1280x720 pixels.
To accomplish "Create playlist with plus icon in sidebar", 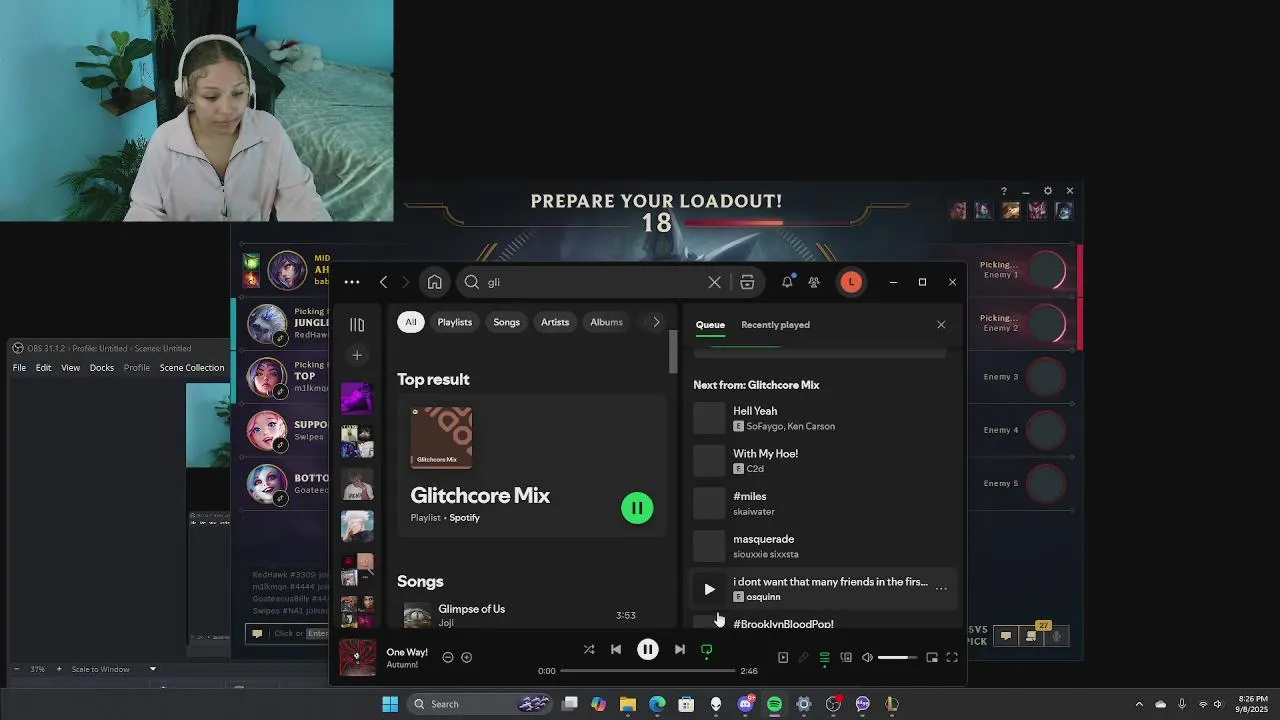I will (x=357, y=355).
